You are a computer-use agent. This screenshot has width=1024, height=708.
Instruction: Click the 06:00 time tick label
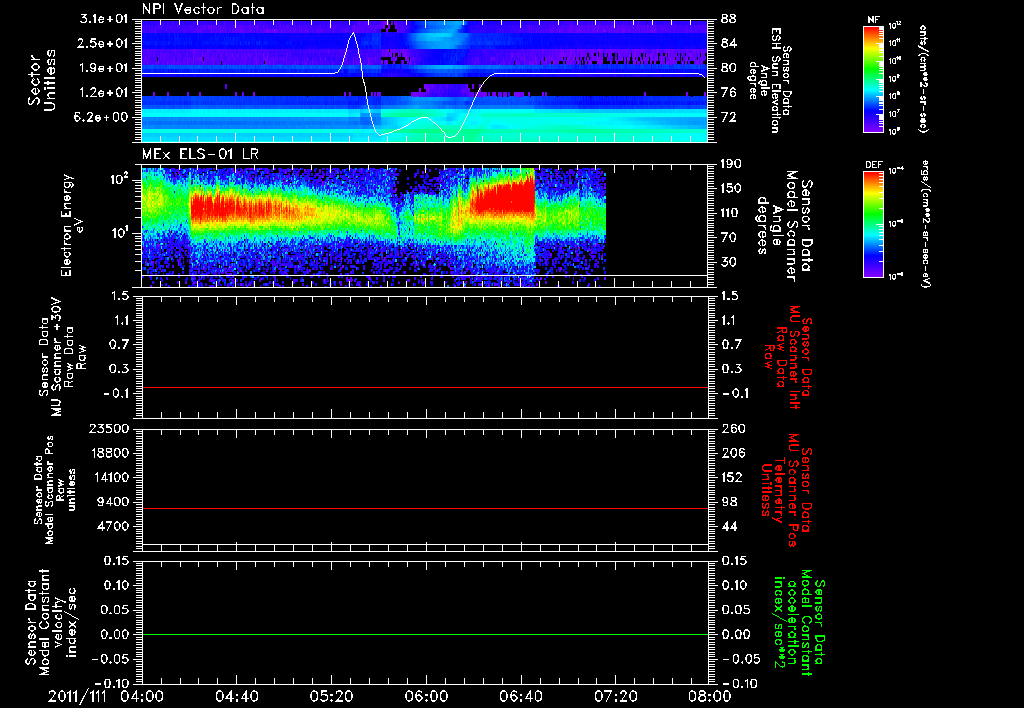(x=426, y=696)
